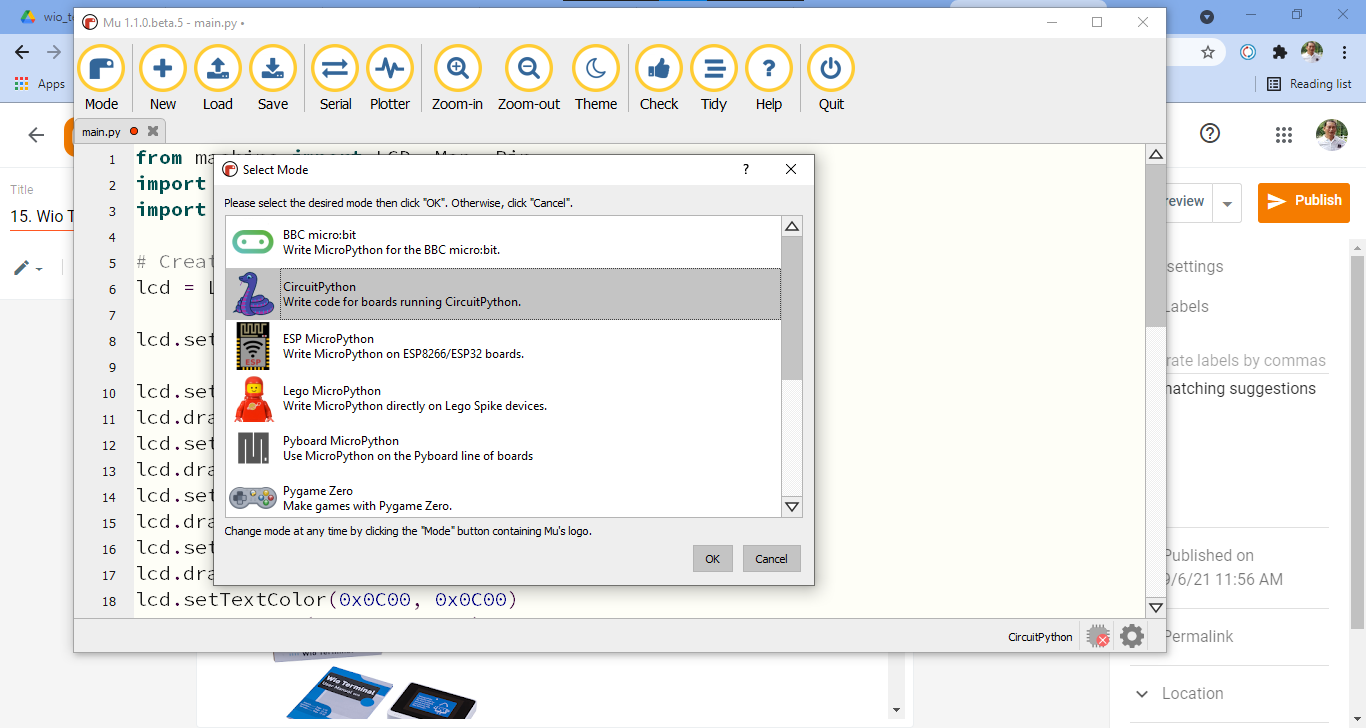Open the pencil editing mode dropdown
This screenshot has width=1366, height=728.
(x=28, y=268)
